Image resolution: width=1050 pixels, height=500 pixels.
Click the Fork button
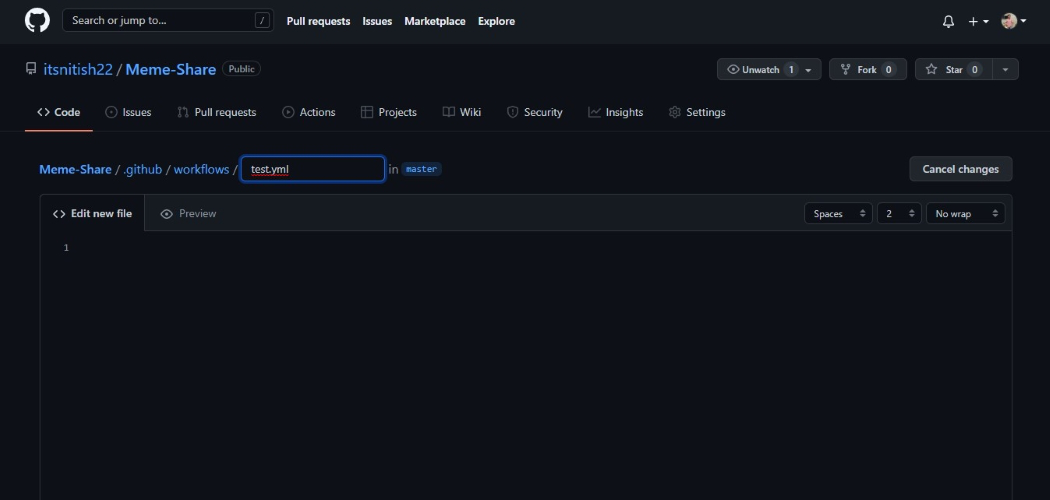tap(868, 70)
